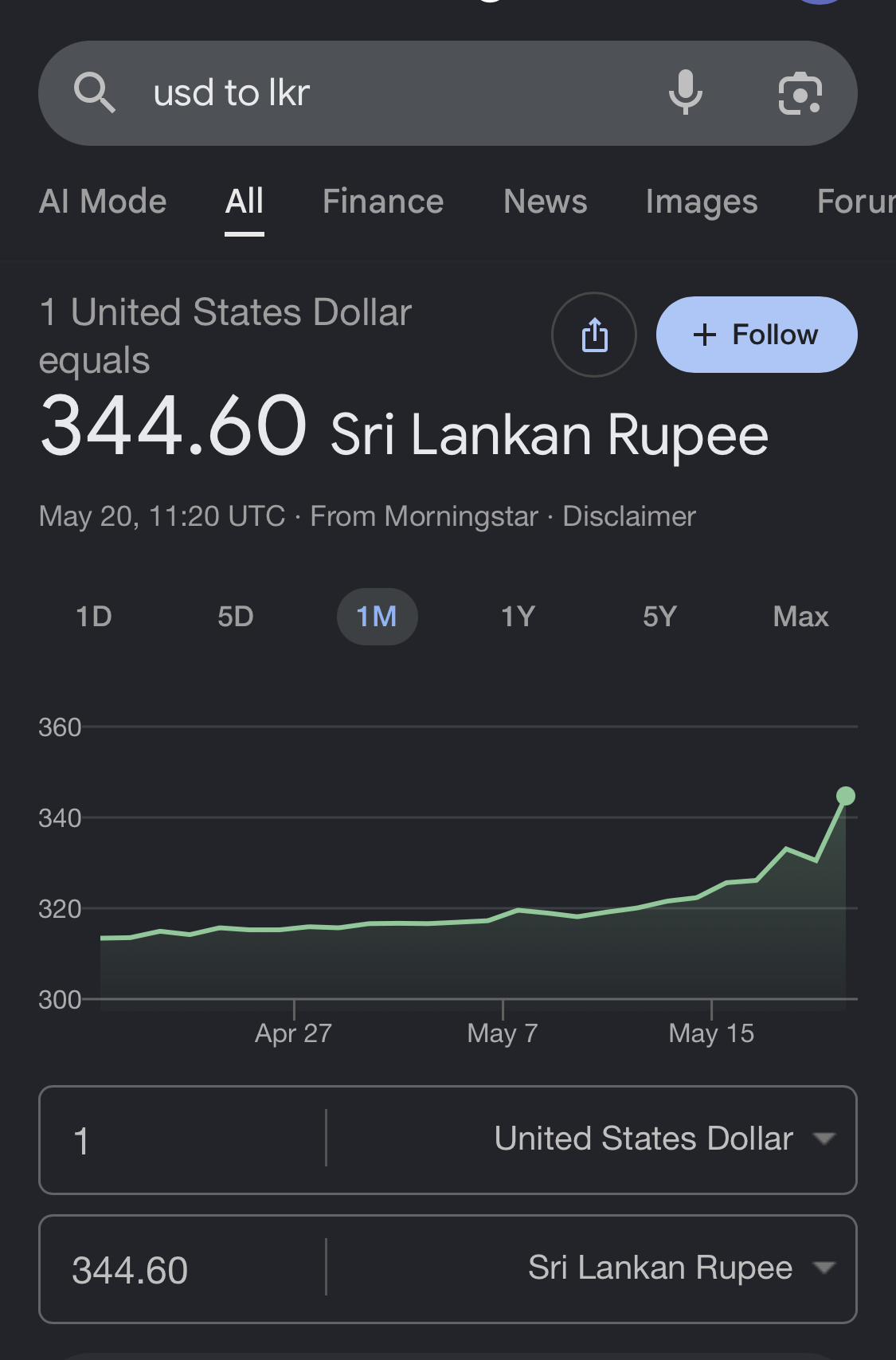Screen dimensions: 896x1360
Task: Open Google Lens camera search icon
Action: coord(800,93)
